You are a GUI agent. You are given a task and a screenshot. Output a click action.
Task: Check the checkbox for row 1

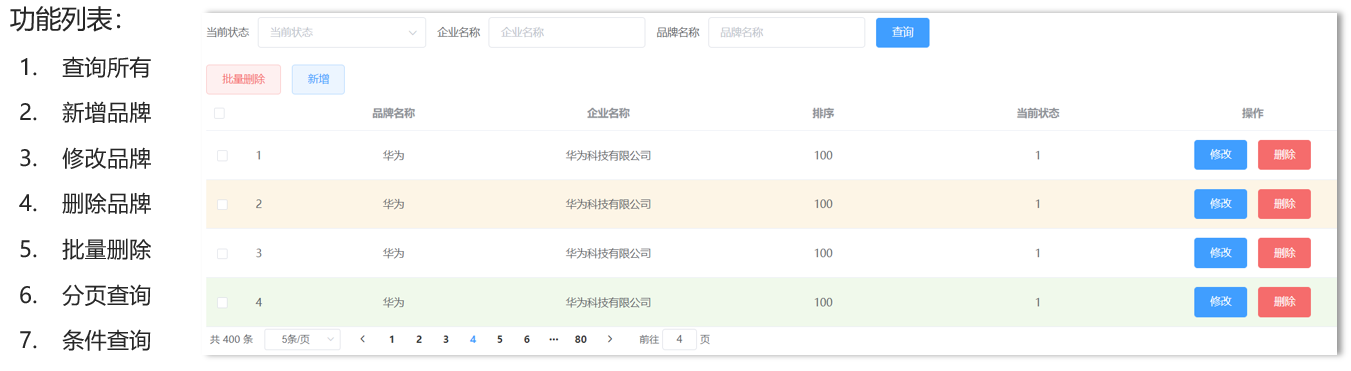coord(222,156)
